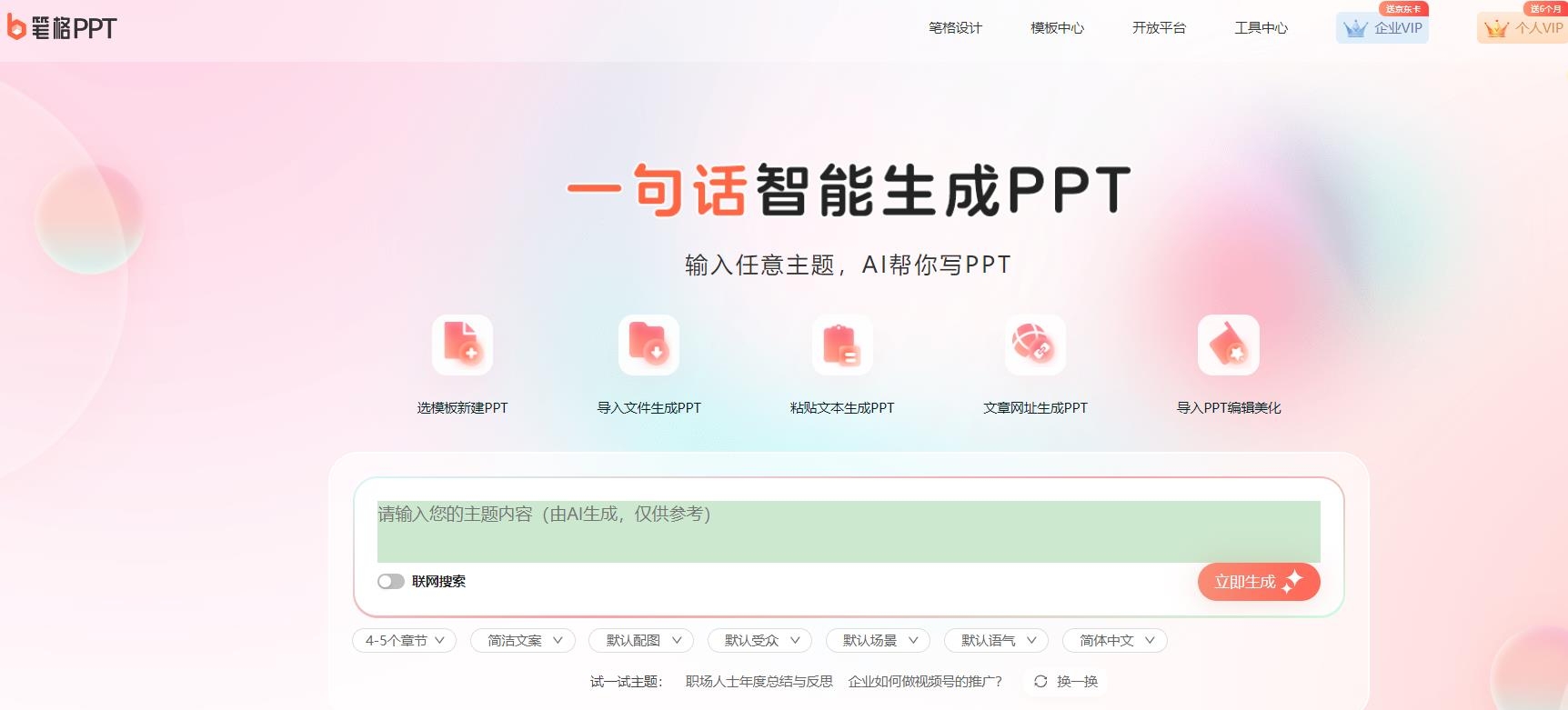Click the 笔格PPT logo
Screen dimensions: 1568x710
62,27
